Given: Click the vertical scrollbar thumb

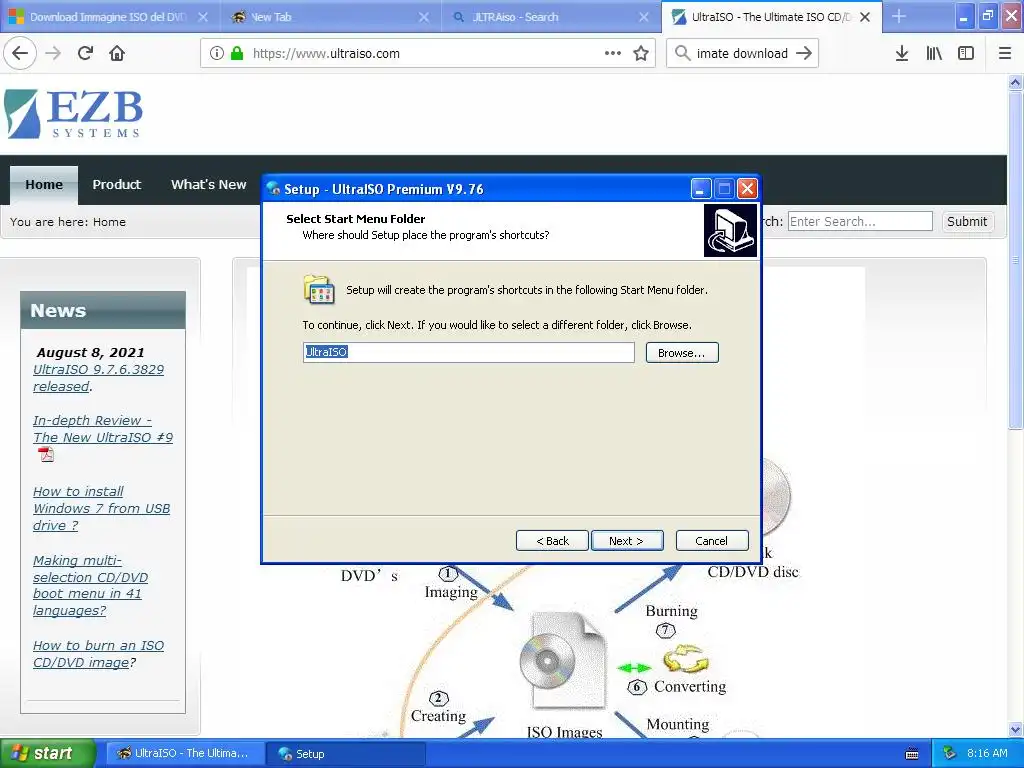Looking at the screenshot, I should click(1015, 260).
